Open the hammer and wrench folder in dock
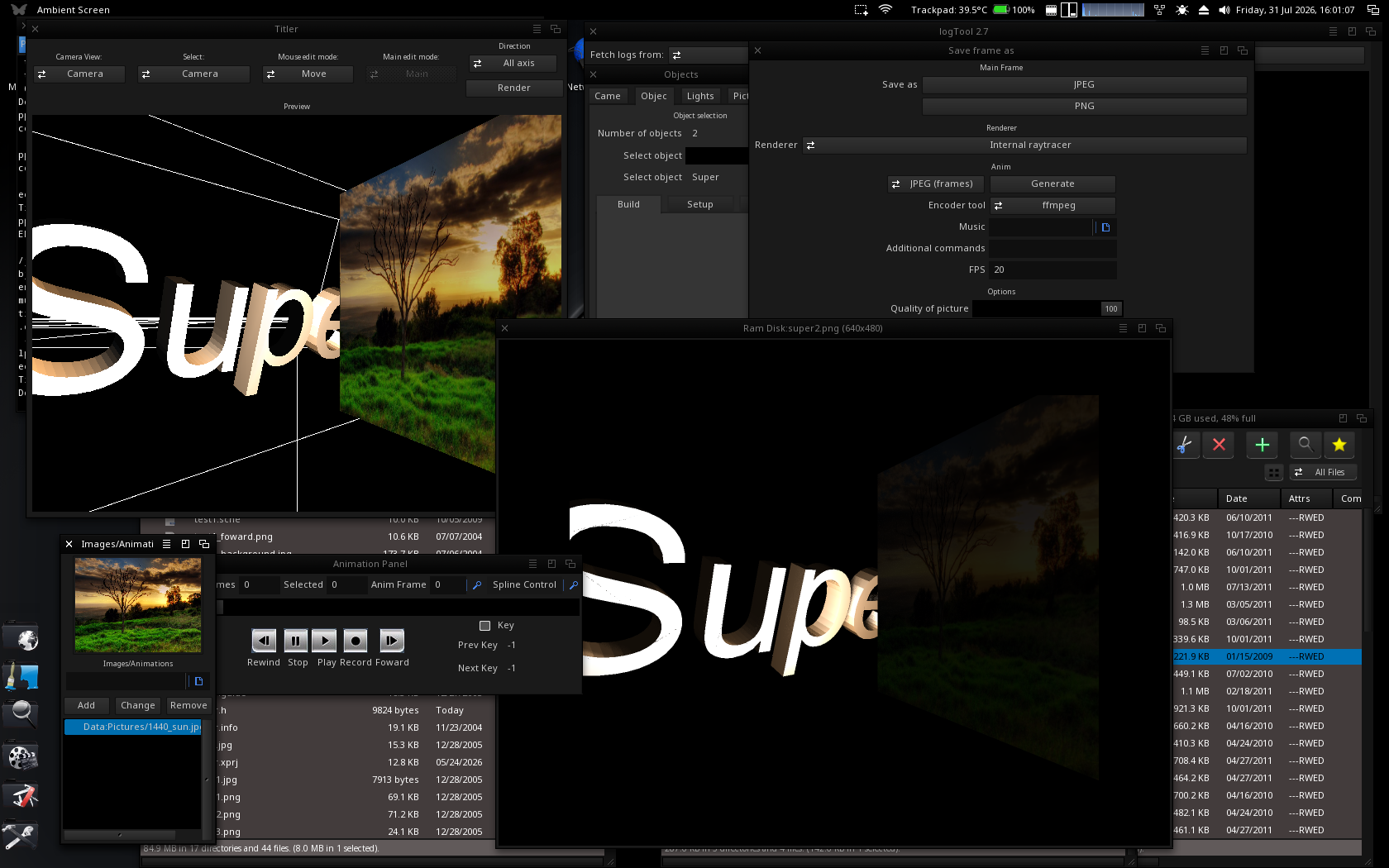 point(21,835)
